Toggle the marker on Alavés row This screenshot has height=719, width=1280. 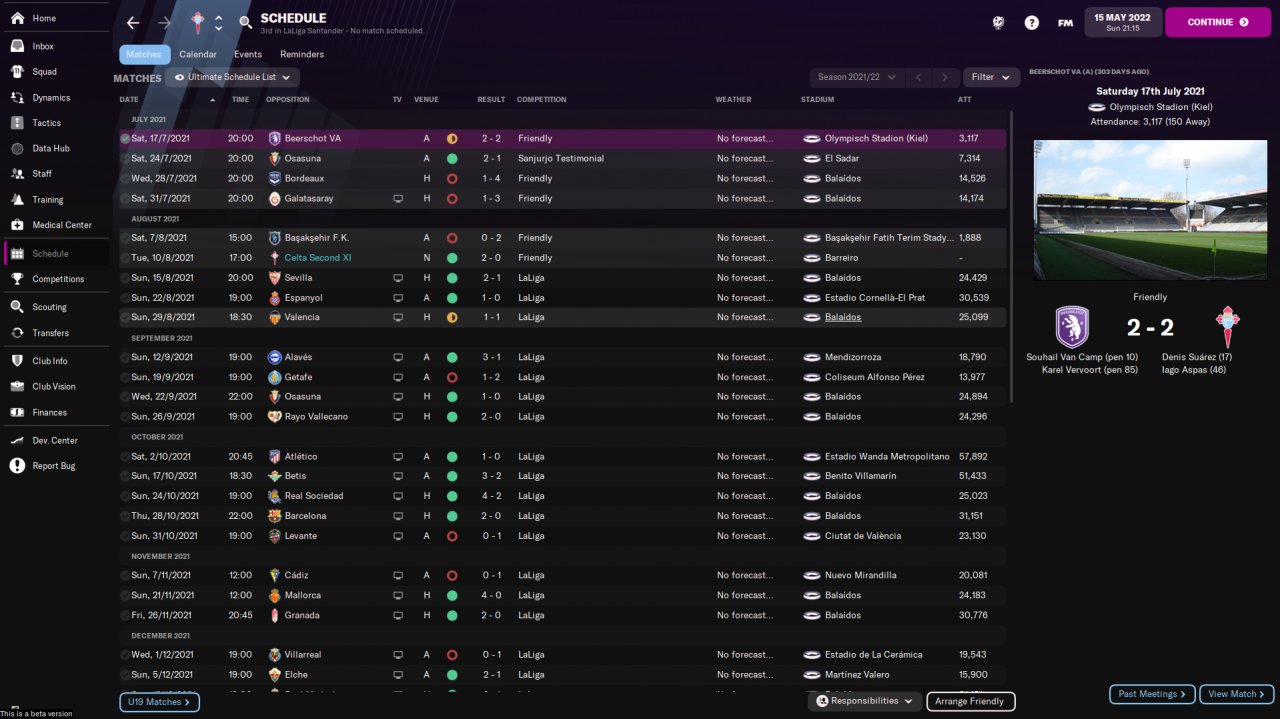[125, 357]
